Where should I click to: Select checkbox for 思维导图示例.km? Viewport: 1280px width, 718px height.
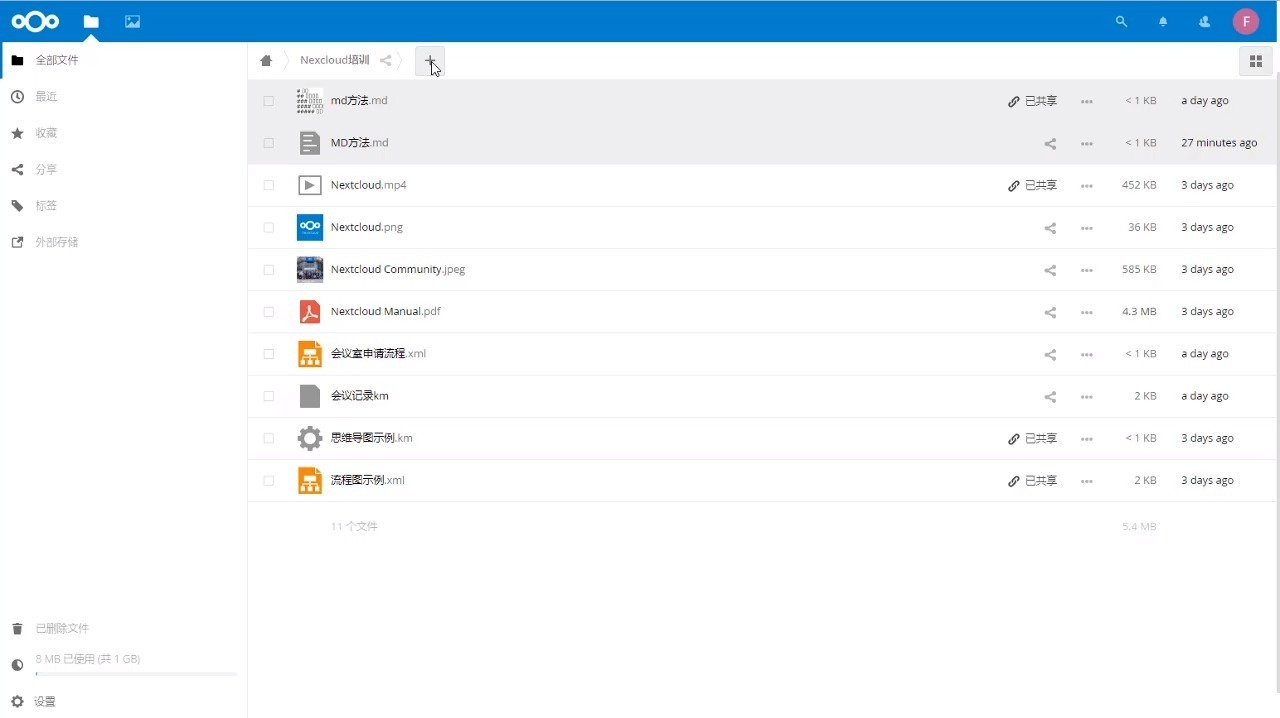click(268, 438)
